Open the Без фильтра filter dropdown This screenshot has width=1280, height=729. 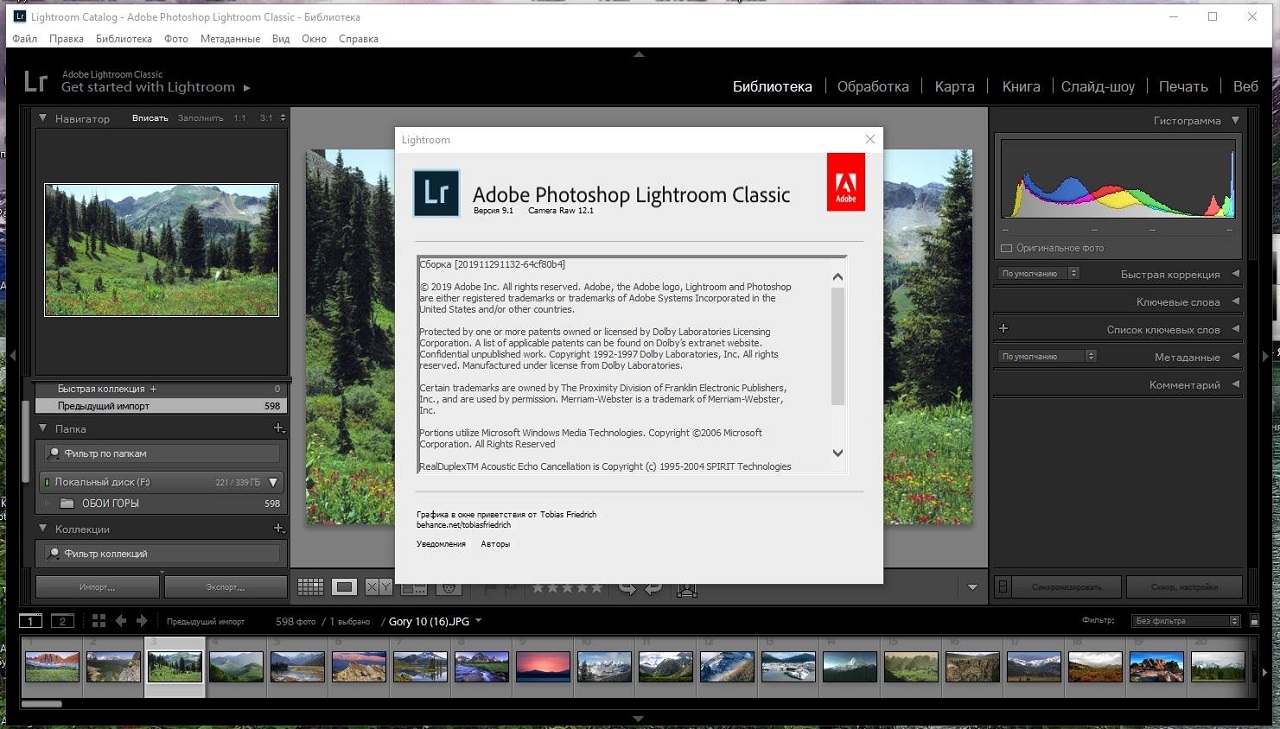point(1185,621)
